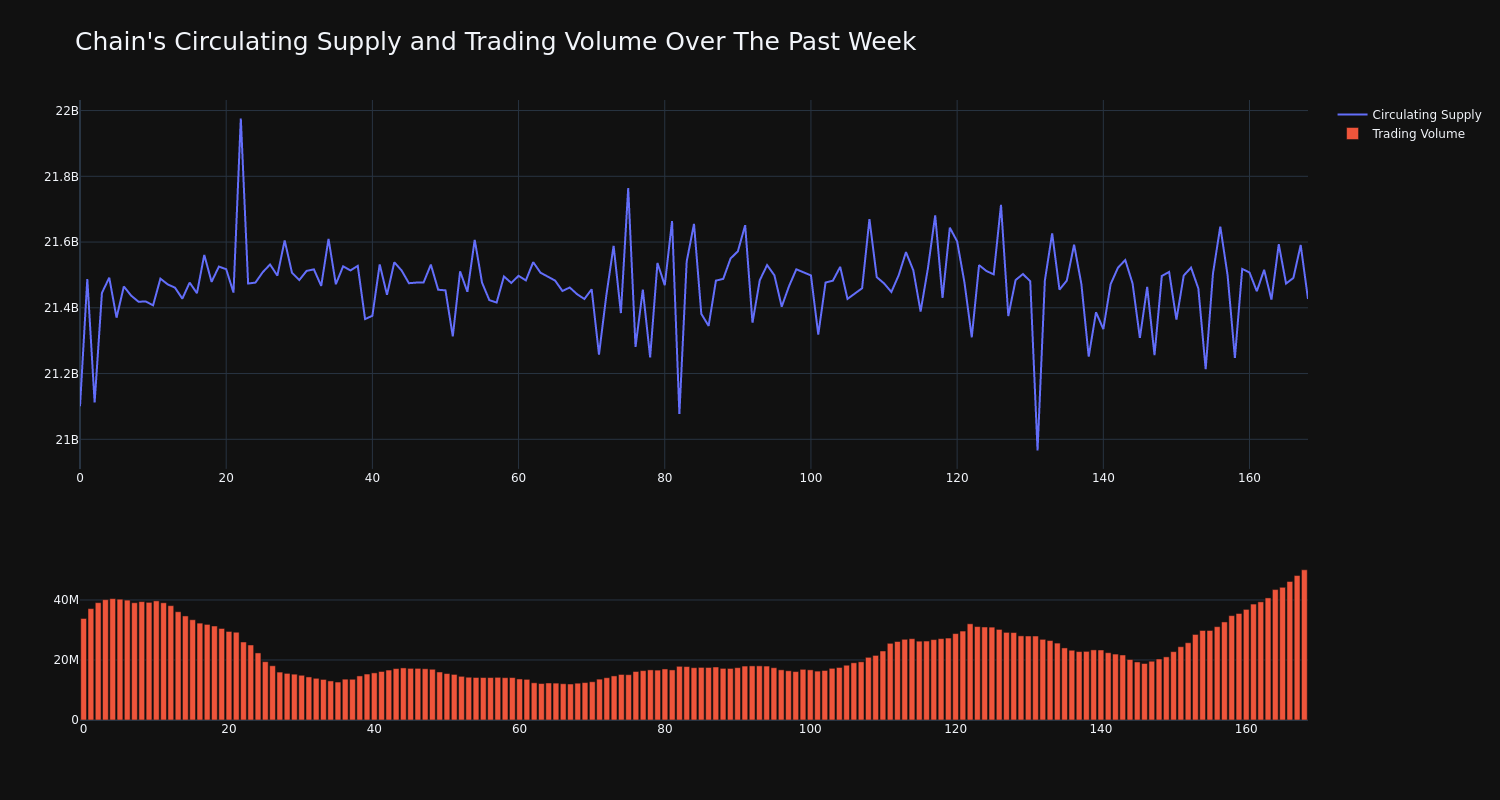Select the chart title text
Screen dimensions: 1500x800
pyautogui.click(x=495, y=42)
